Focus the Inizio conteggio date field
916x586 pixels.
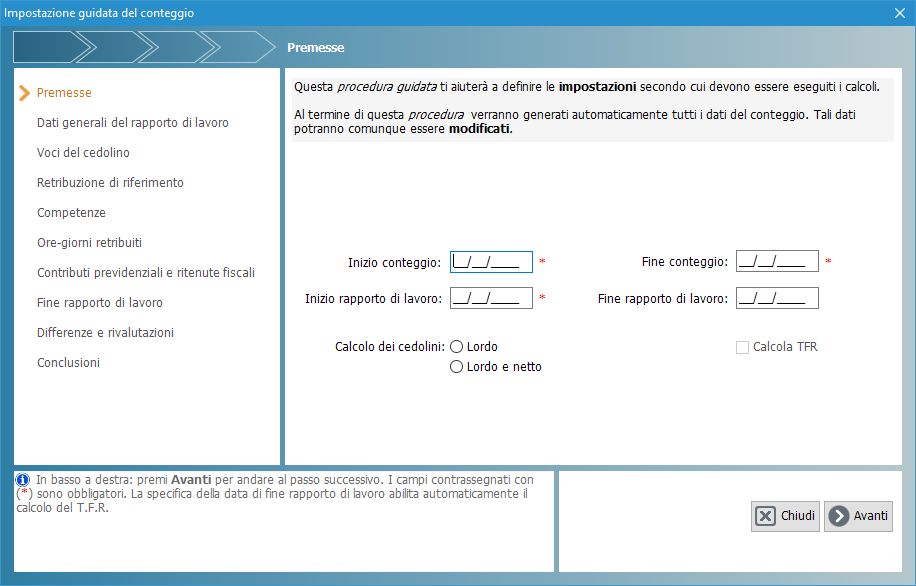491,262
